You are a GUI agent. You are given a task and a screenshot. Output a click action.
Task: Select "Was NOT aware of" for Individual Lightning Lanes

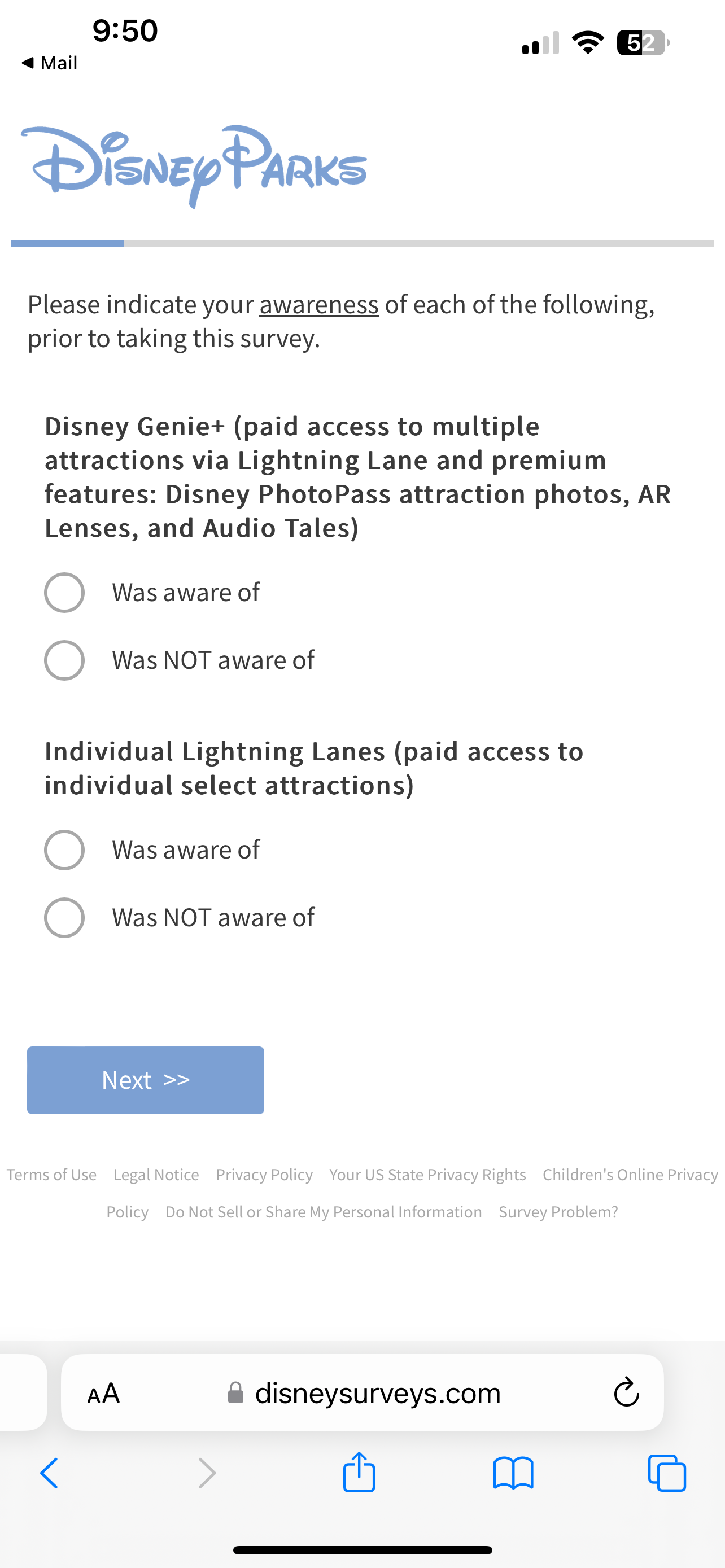[64, 917]
